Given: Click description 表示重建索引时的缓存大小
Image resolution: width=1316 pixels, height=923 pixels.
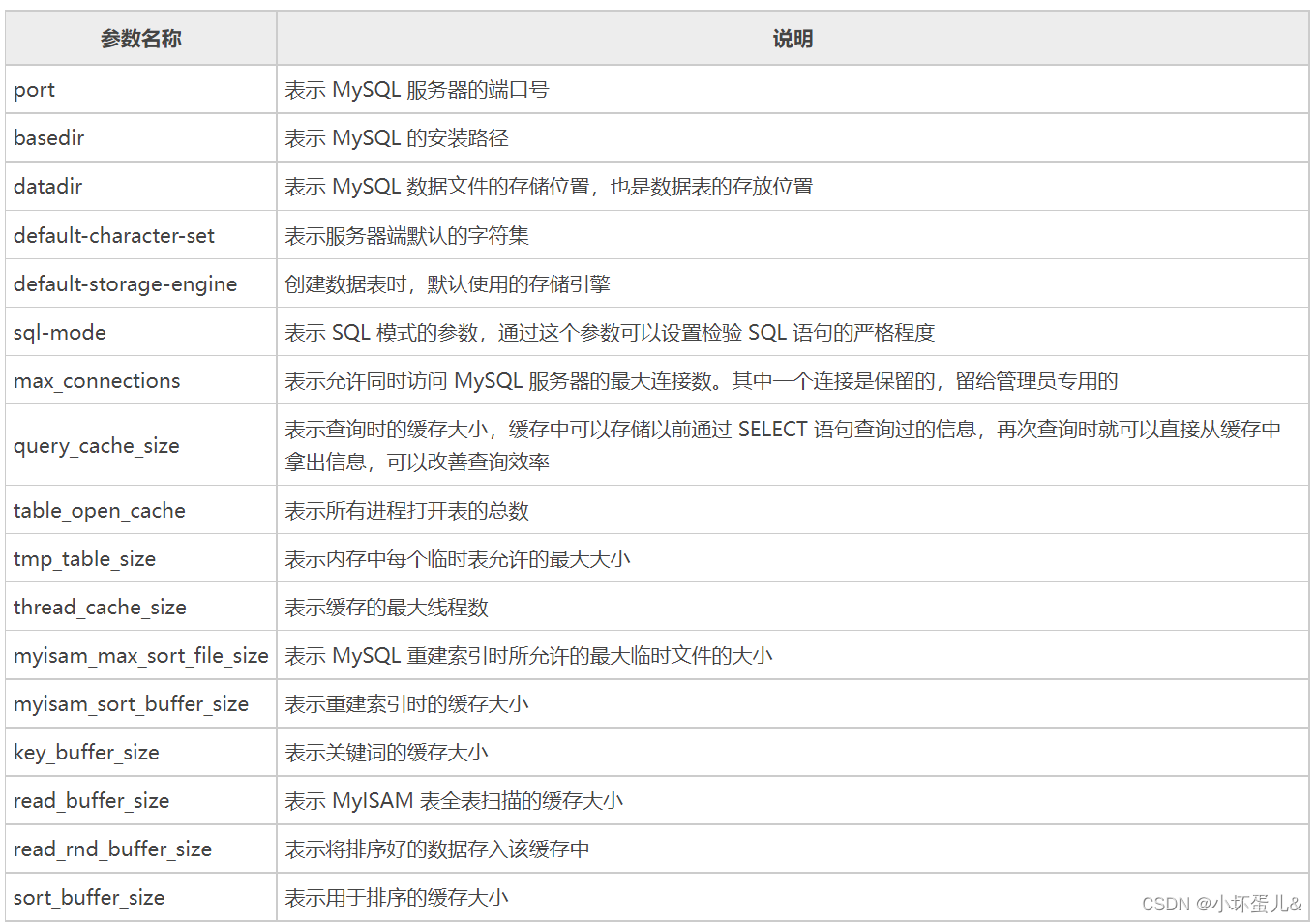Looking at the screenshot, I should pos(406,703).
